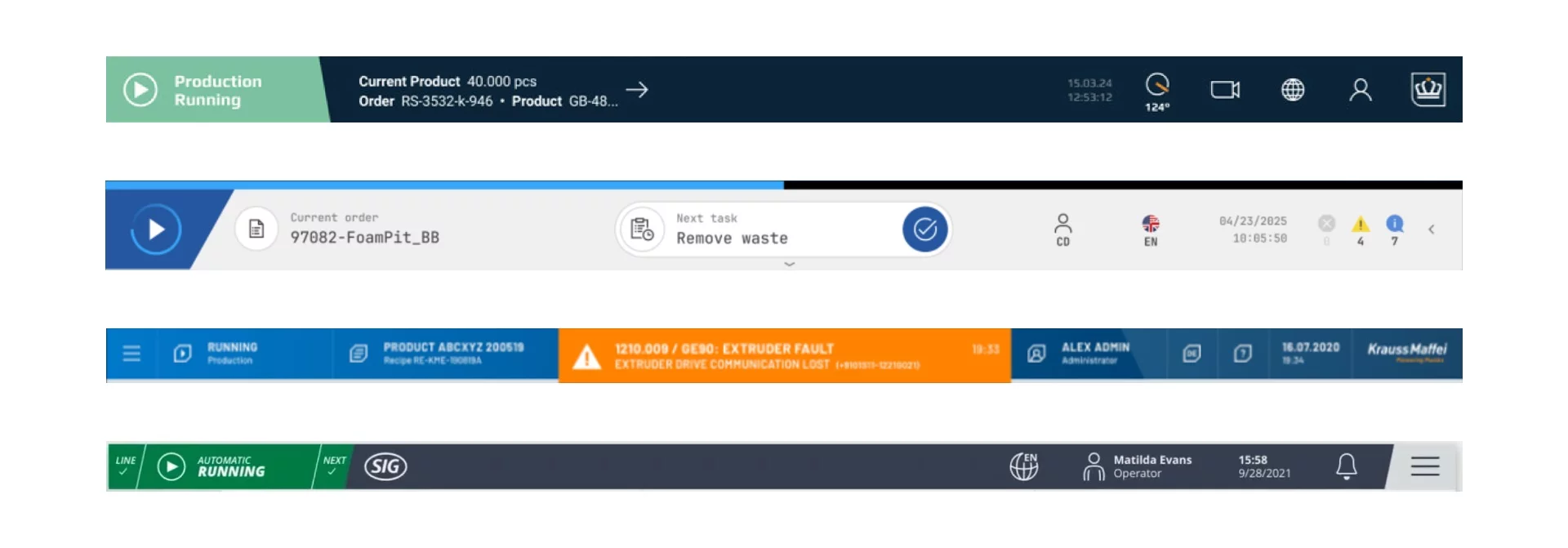Screen dimensions: 1568x548
Task: Toggle the LINE checkmark segment
Action: 125,466
